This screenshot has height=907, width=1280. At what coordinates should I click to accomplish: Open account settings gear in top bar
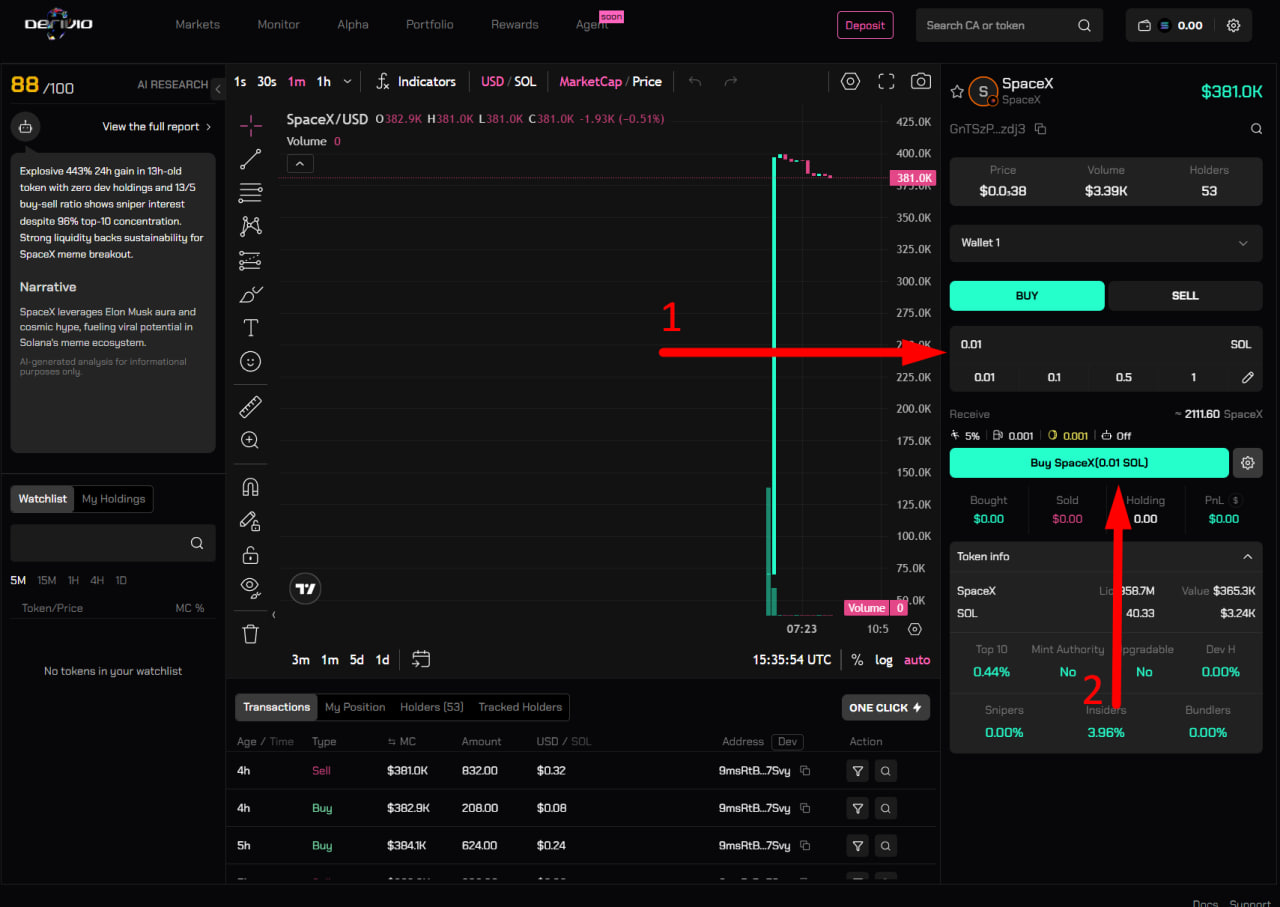point(1234,26)
